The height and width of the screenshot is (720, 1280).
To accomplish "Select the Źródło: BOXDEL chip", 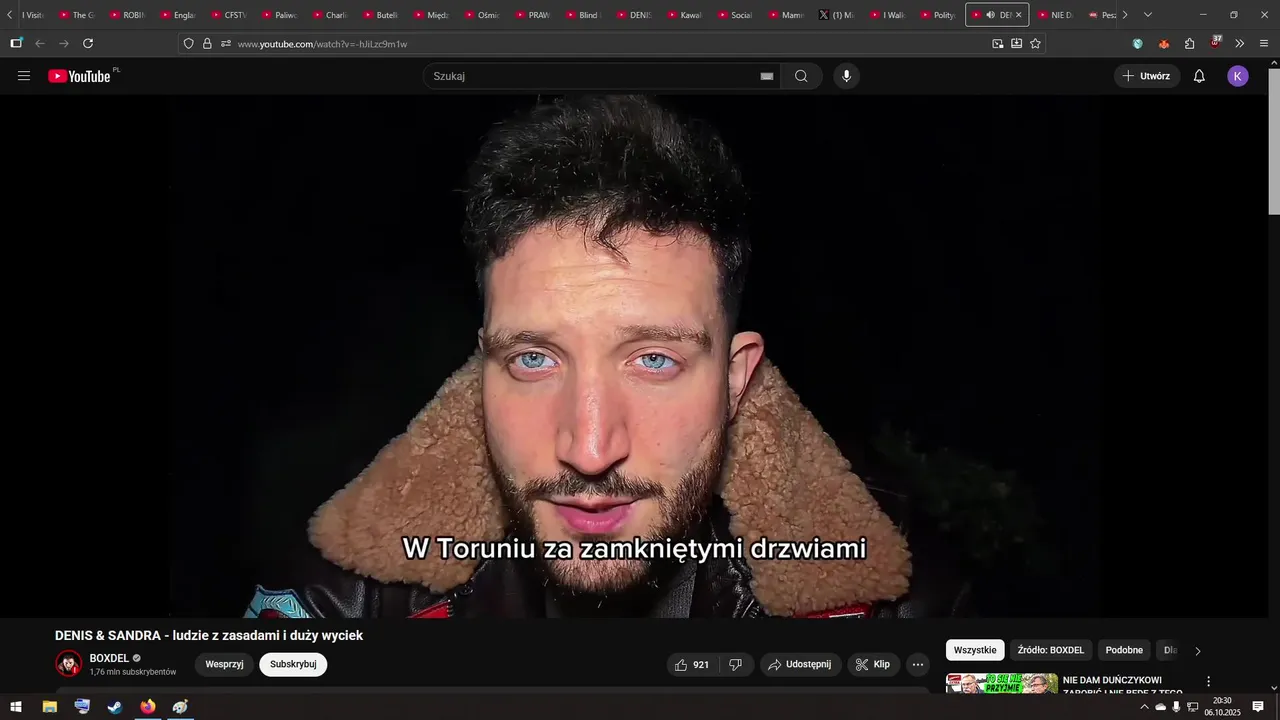I will click(x=1051, y=650).
